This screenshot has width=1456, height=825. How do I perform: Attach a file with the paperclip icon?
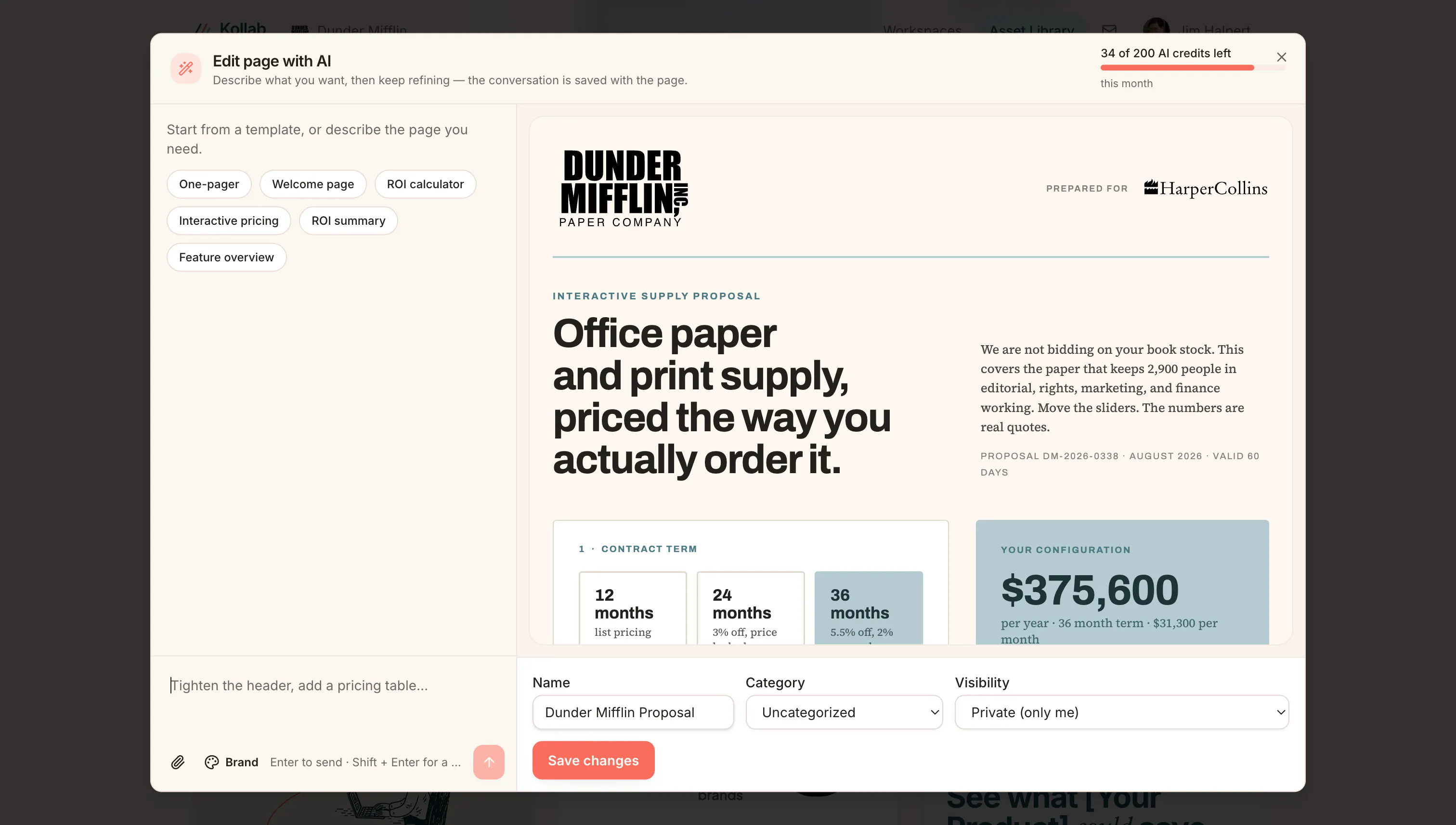point(178,762)
